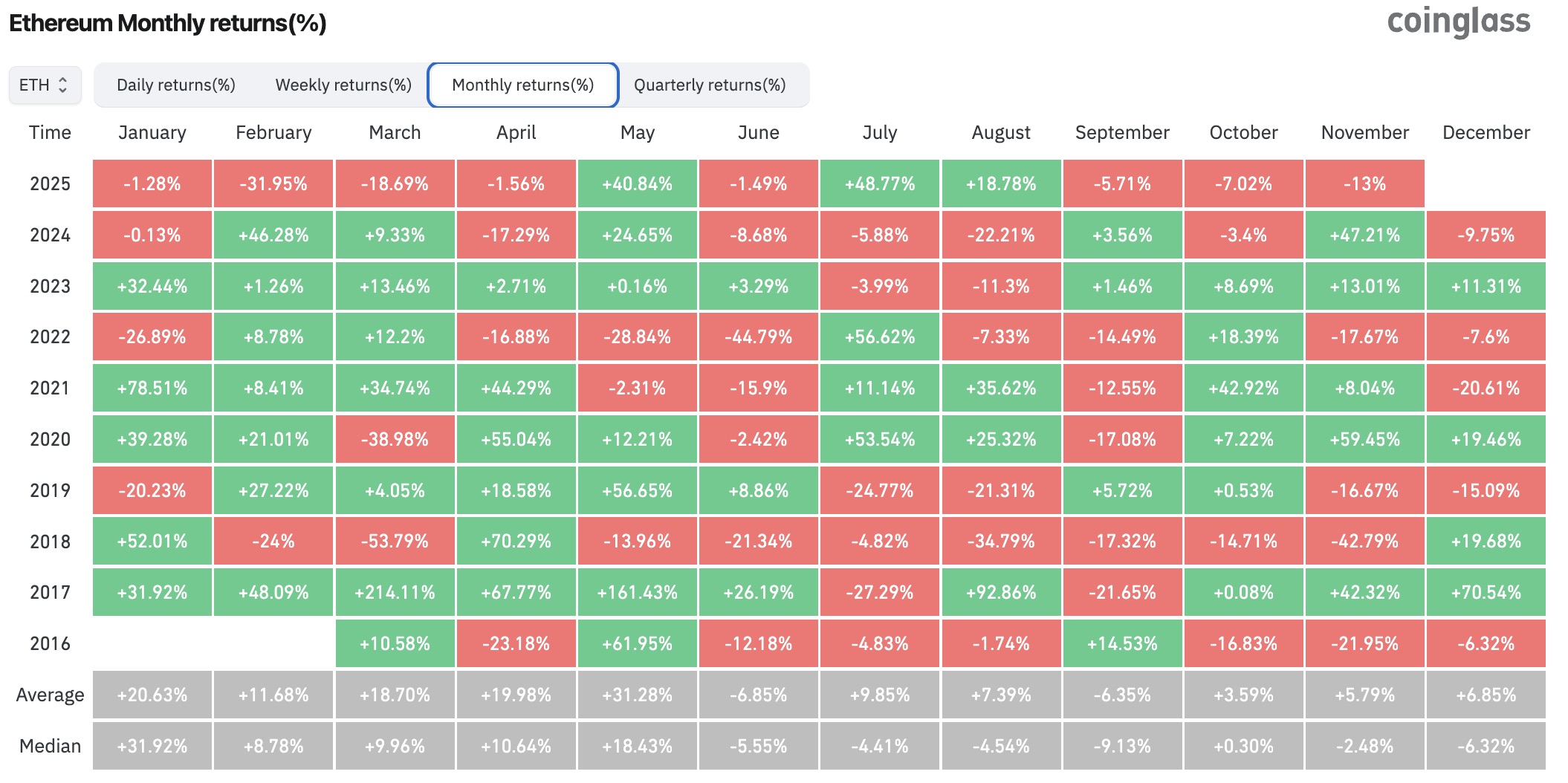Click the active Monthly returns tab

click(522, 85)
